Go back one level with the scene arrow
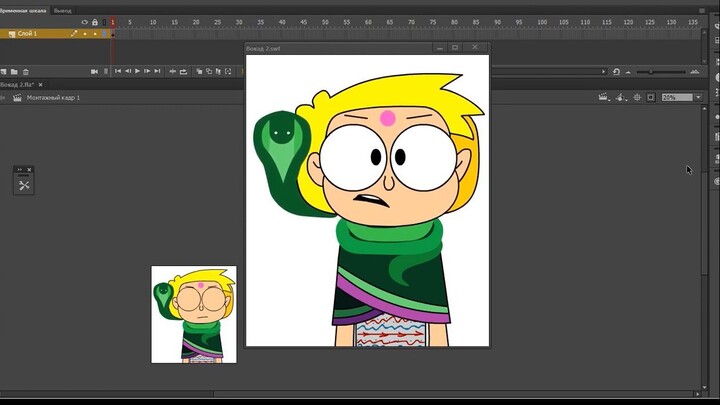Image resolution: width=720 pixels, height=405 pixels. coord(2,97)
